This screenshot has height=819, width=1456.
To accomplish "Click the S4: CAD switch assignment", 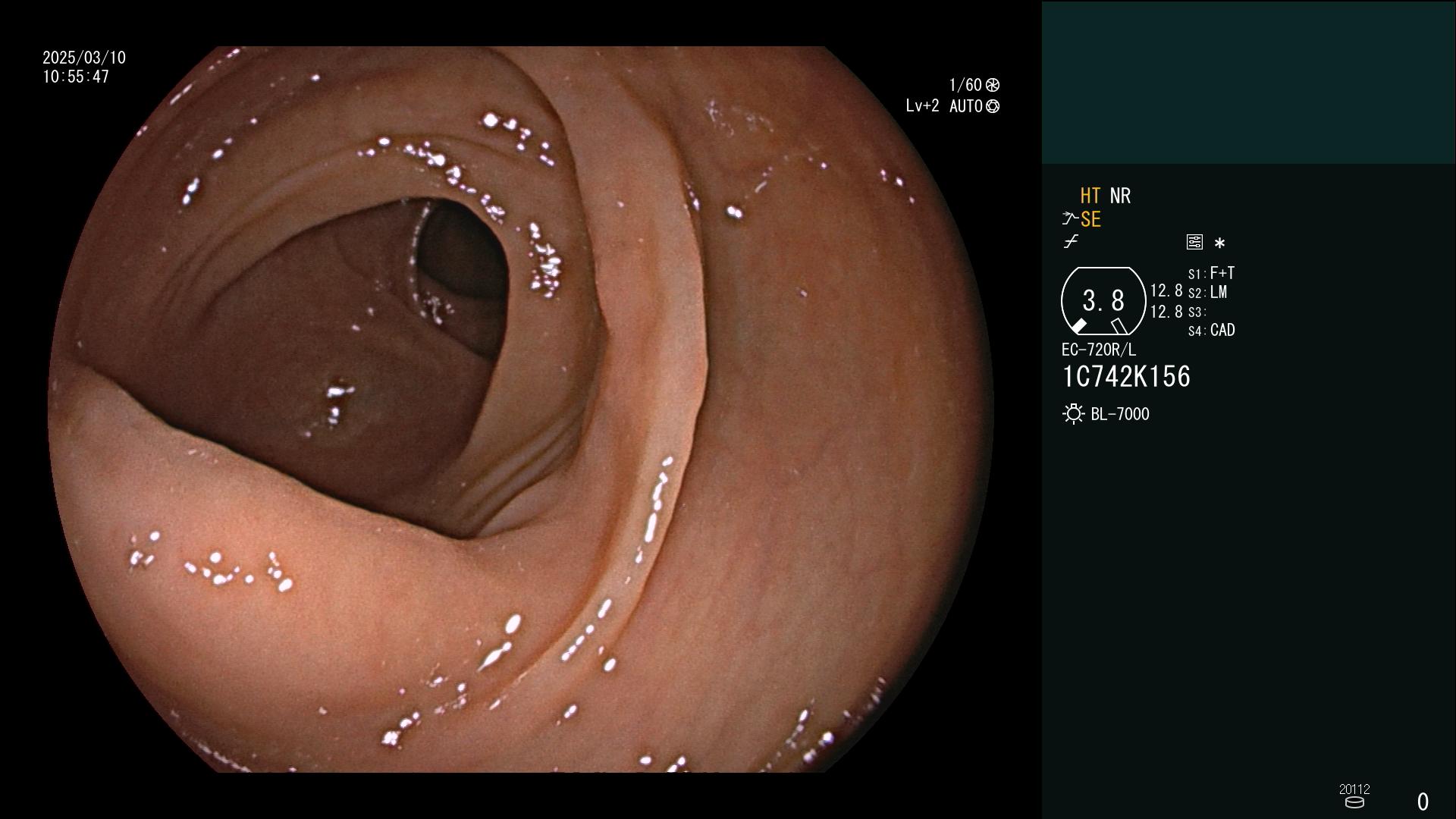I will 1212,330.
